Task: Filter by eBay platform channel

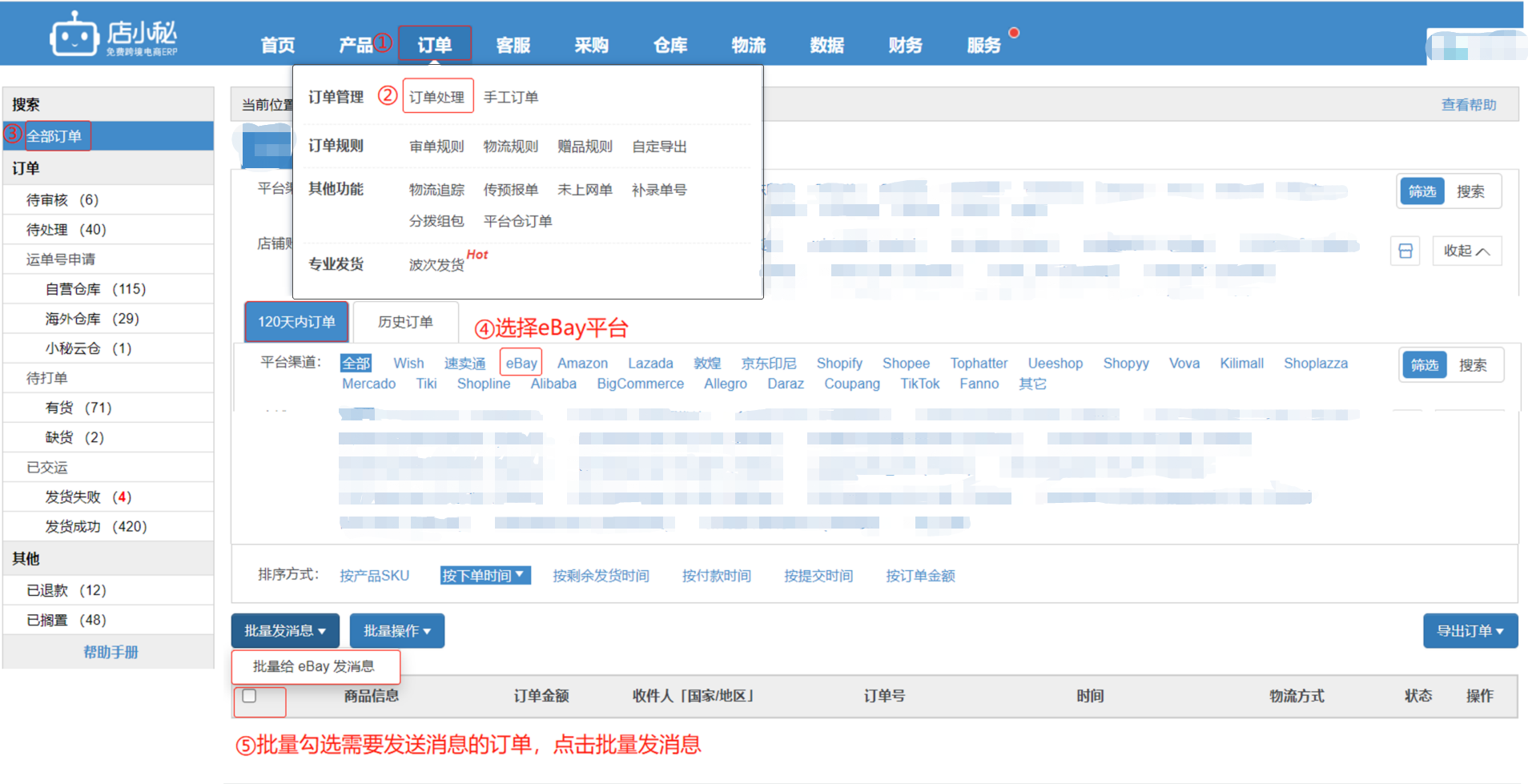Action: [521, 363]
